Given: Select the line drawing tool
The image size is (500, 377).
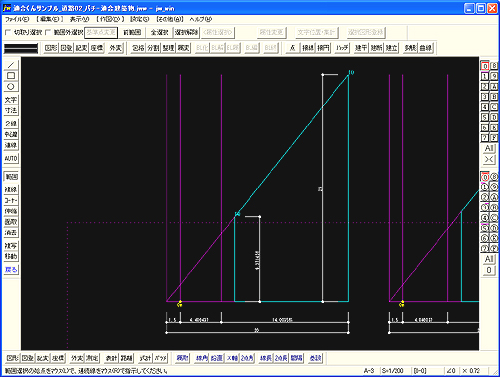Looking at the screenshot, I should tap(11, 65).
